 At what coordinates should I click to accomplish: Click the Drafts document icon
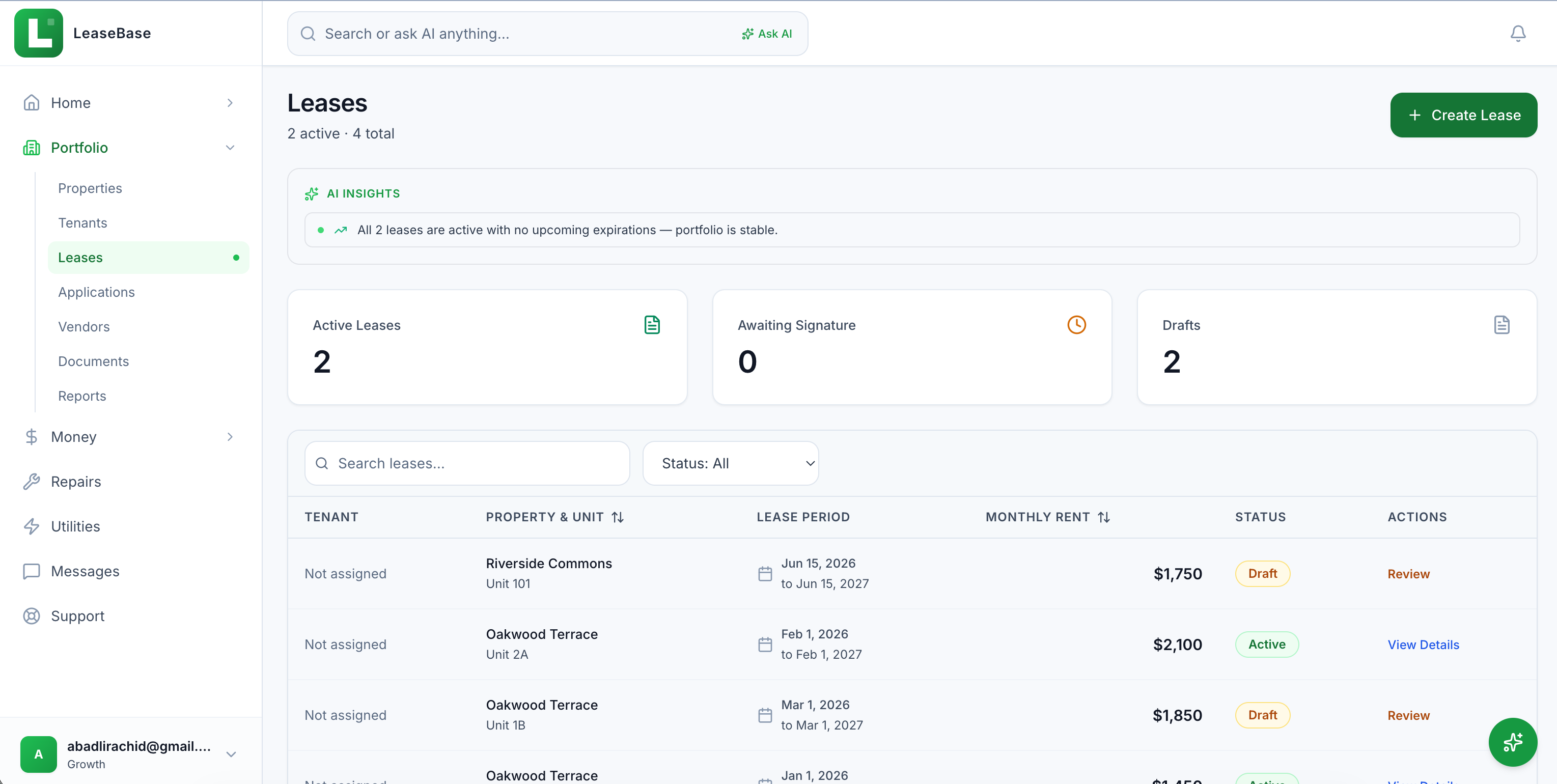click(x=1502, y=325)
